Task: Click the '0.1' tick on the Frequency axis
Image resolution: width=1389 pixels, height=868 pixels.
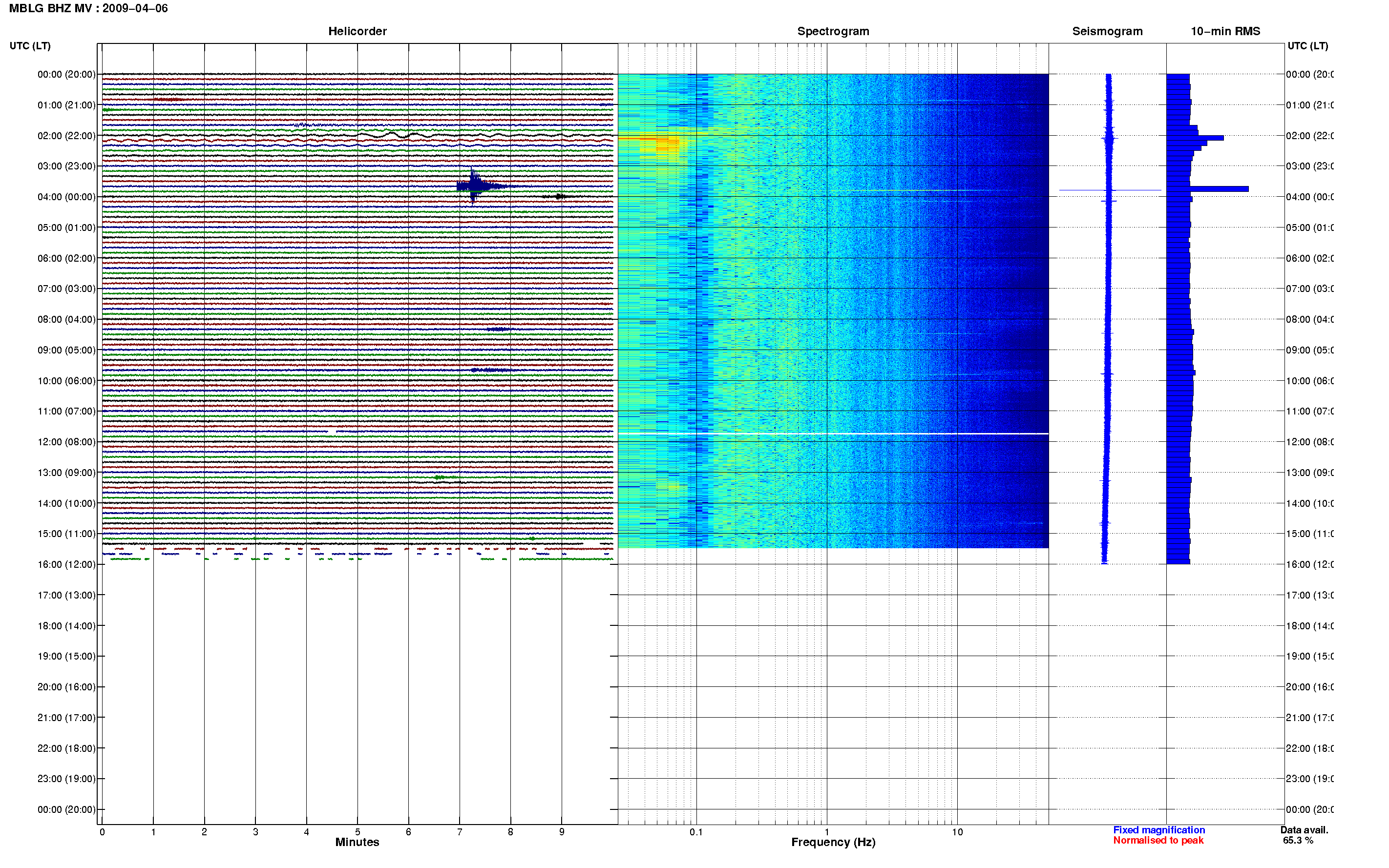Action: click(696, 832)
